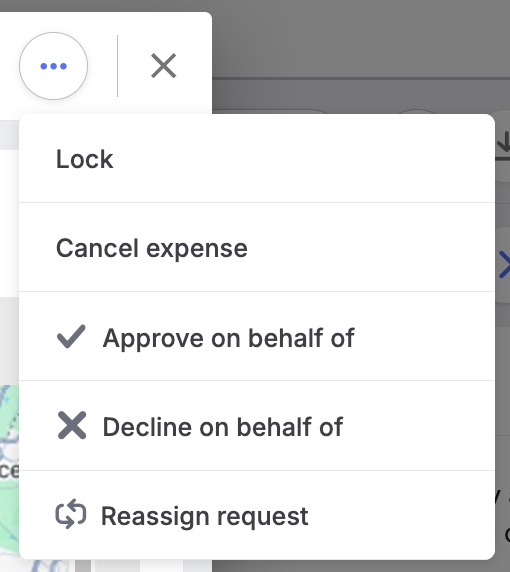Viewport: 510px width, 572px height.
Task: Select Reassign request option
Action: pos(257,515)
